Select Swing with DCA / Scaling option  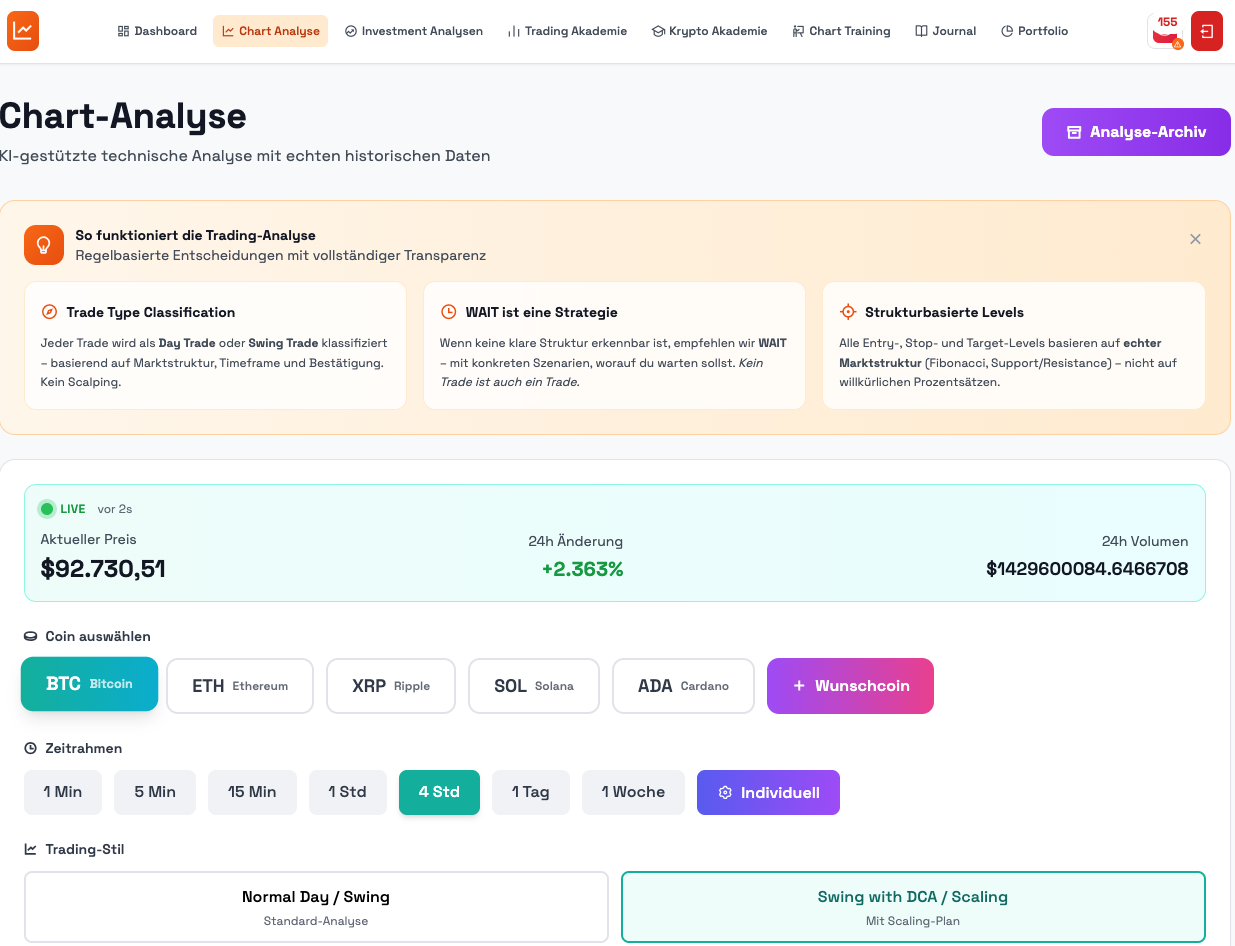tap(912, 907)
